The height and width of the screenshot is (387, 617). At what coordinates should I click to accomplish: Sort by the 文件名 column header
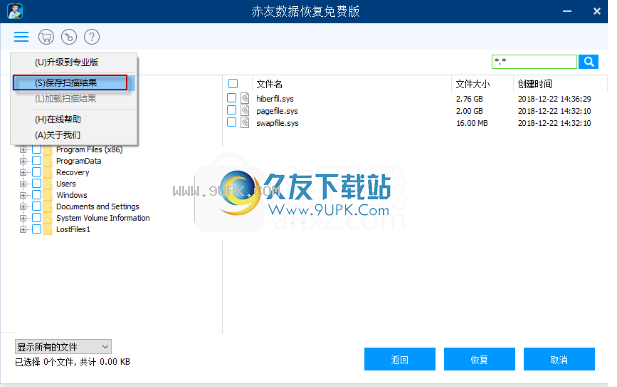[270, 84]
